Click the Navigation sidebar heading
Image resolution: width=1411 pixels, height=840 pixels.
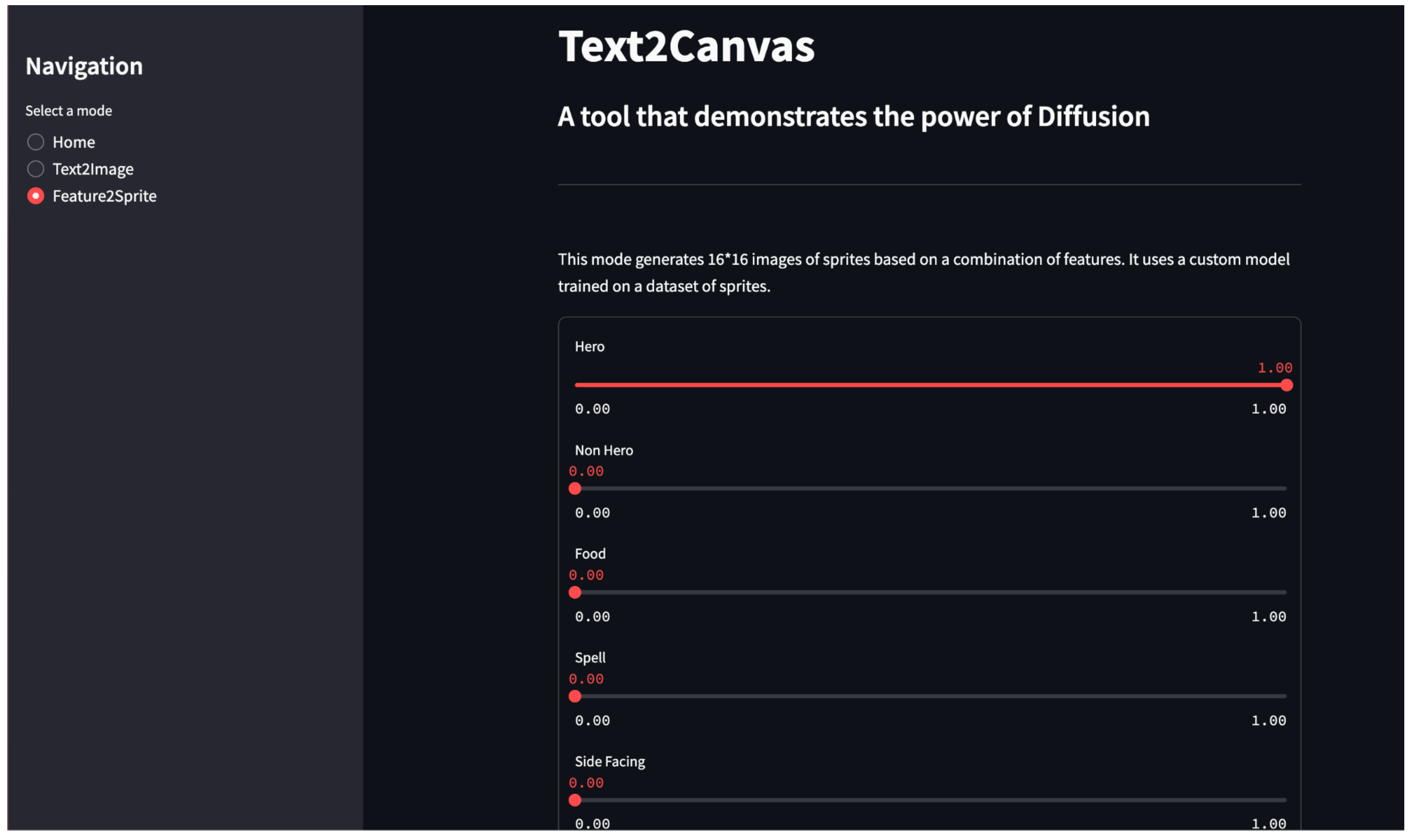click(x=84, y=66)
